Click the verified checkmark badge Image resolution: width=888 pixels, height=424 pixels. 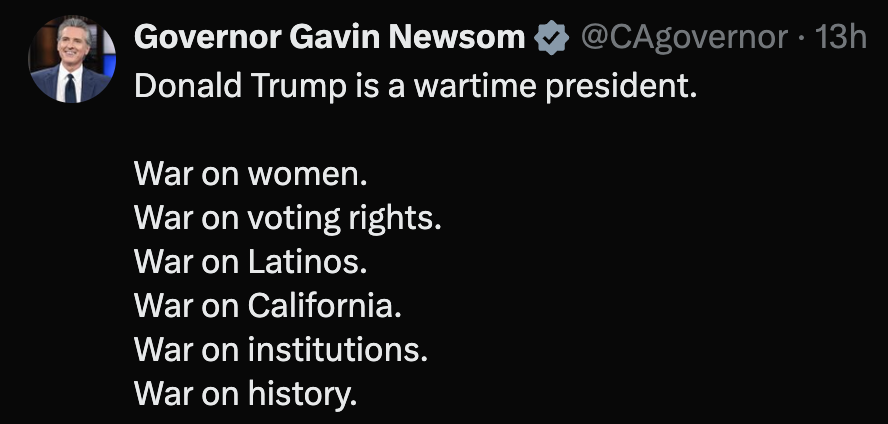coord(551,39)
